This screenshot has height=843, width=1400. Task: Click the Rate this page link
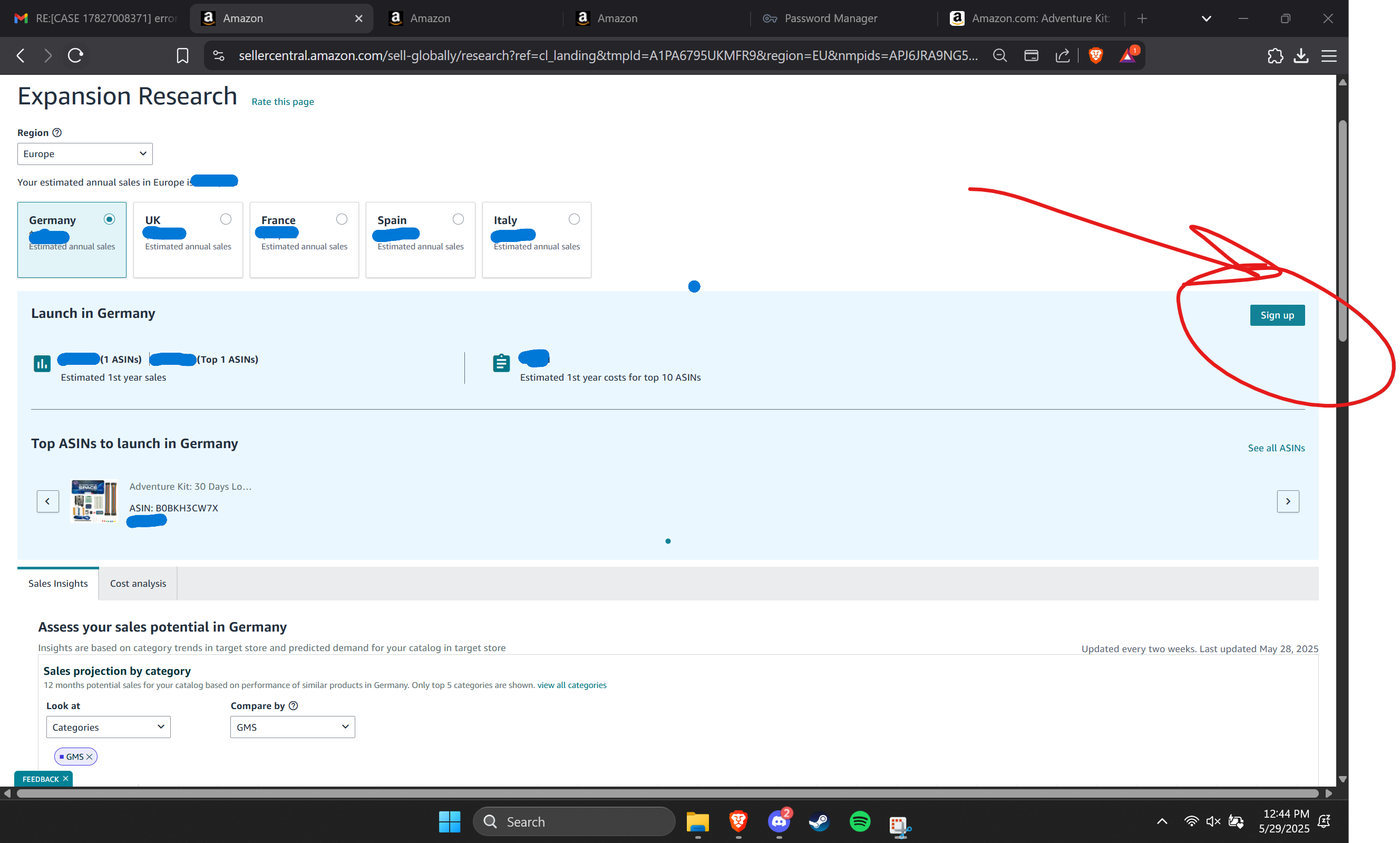point(283,102)
